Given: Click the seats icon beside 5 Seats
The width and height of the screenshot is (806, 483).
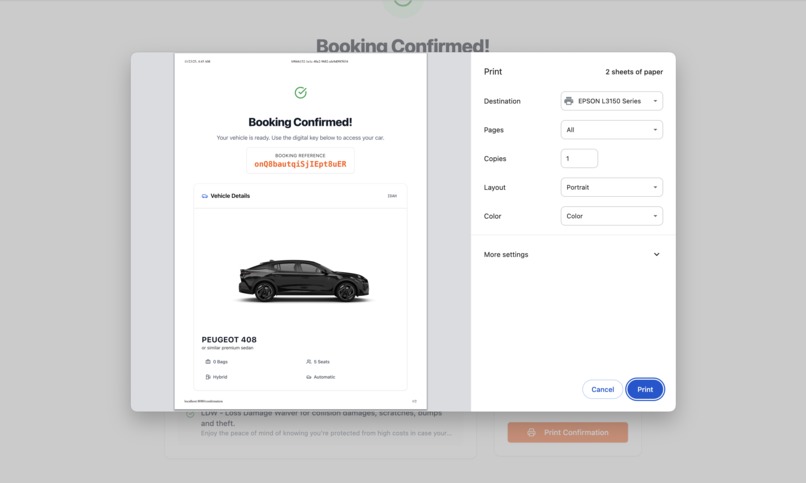Looking at the screenshot, I should (x=308, y=362).
